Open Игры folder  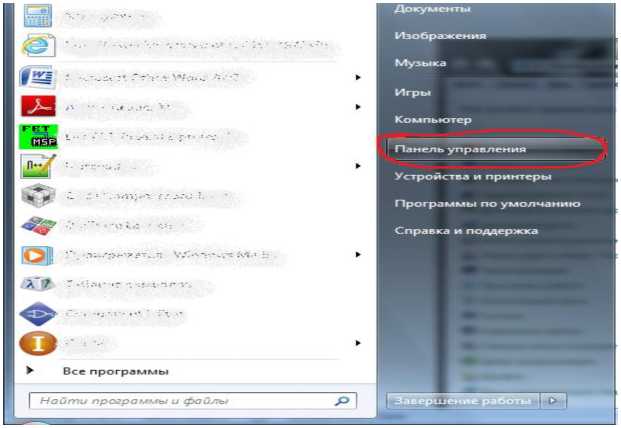[x=413, y=93]
